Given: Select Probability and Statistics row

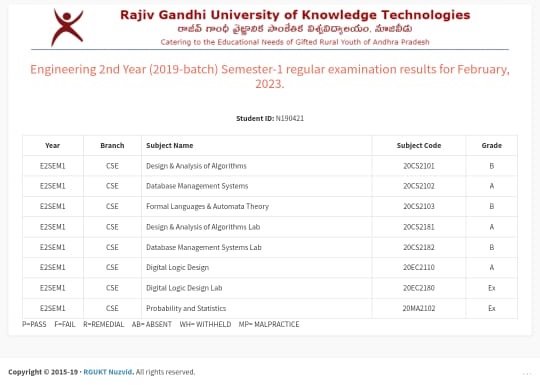Looking at the screenshot, I should click(270, 308).
